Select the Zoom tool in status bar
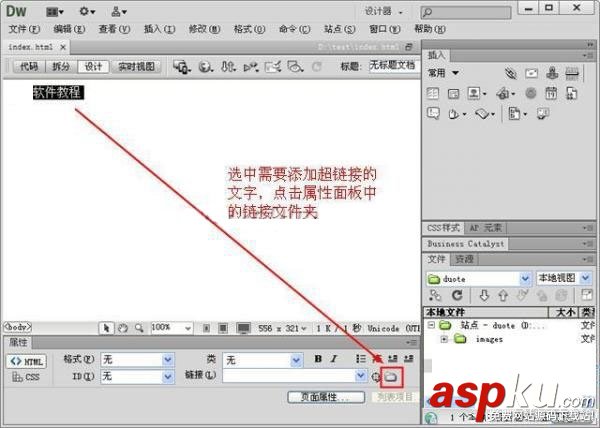Viewport: 600px width, 428px height. click(x=139, y=328)
